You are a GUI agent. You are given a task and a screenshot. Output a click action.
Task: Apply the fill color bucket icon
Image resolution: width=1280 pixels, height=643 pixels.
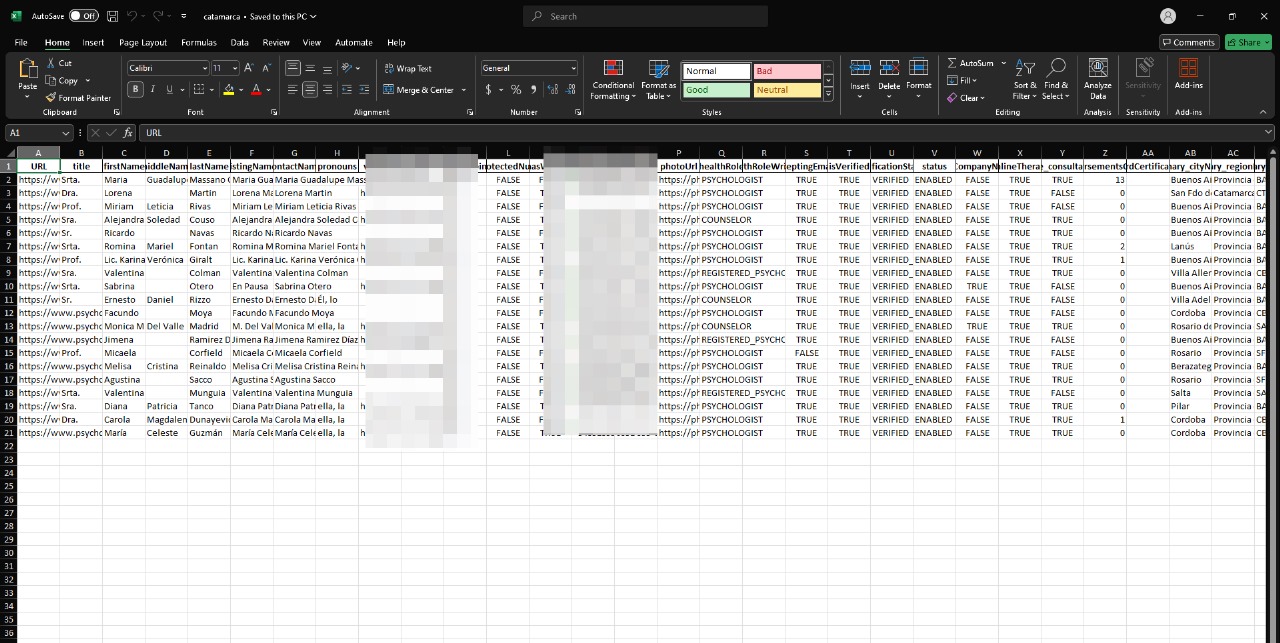(x=228, y=89)
